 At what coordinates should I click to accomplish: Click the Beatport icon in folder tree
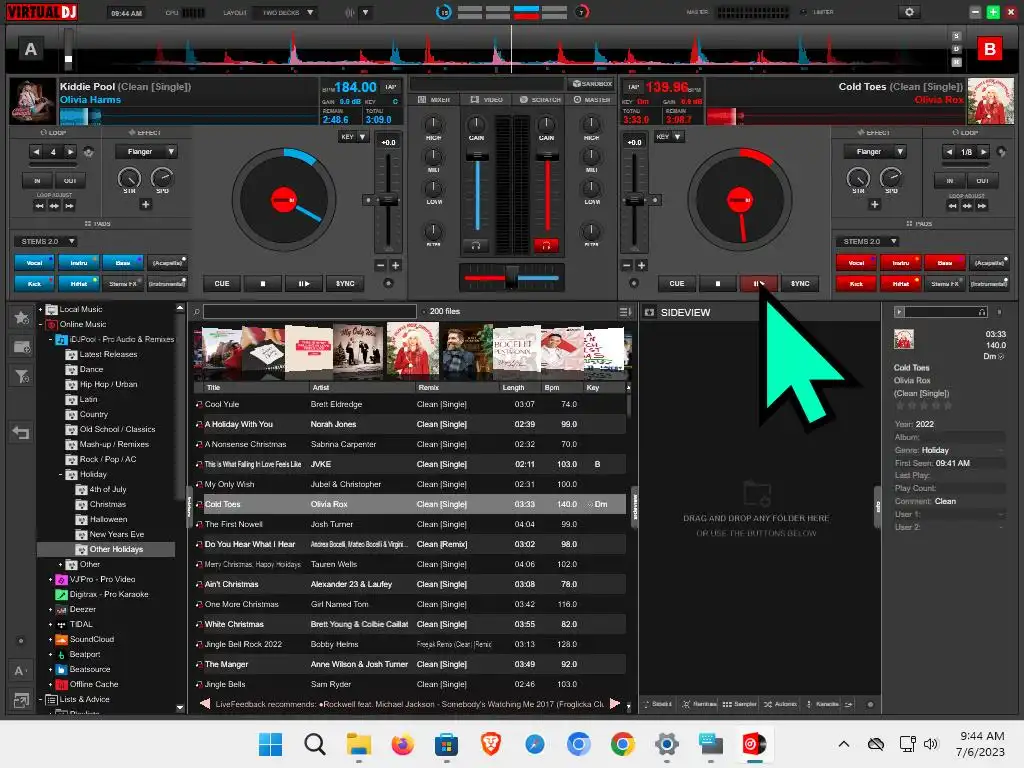tap(61, 654)
